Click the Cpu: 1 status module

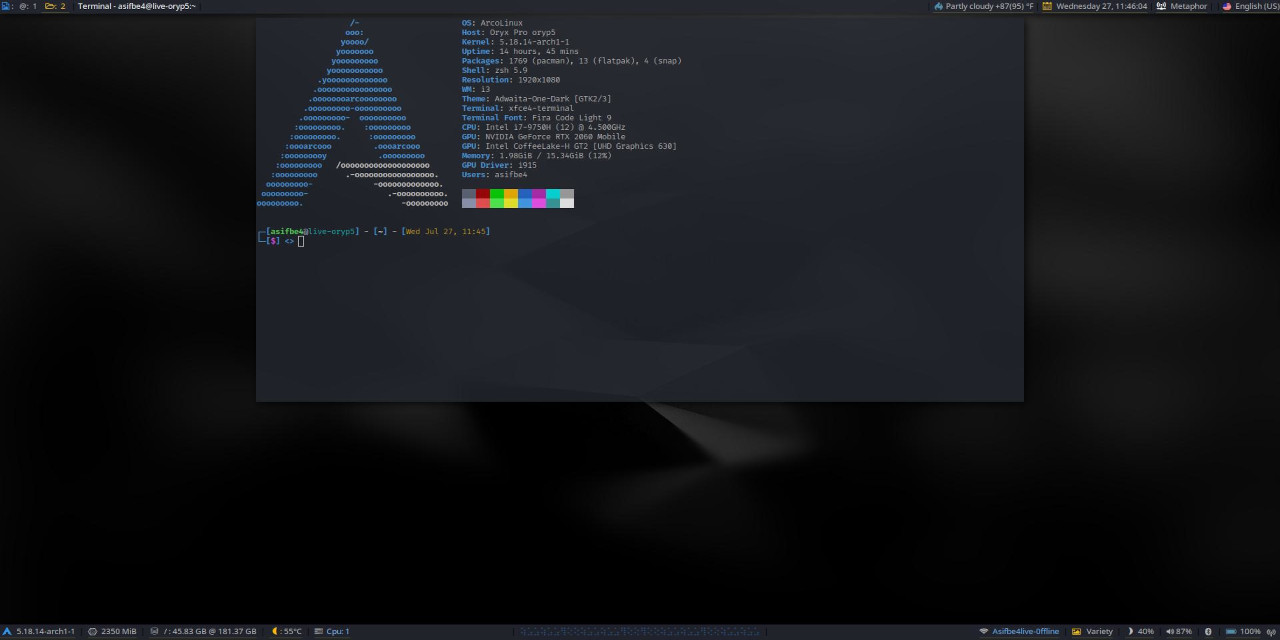pos(331,632)
